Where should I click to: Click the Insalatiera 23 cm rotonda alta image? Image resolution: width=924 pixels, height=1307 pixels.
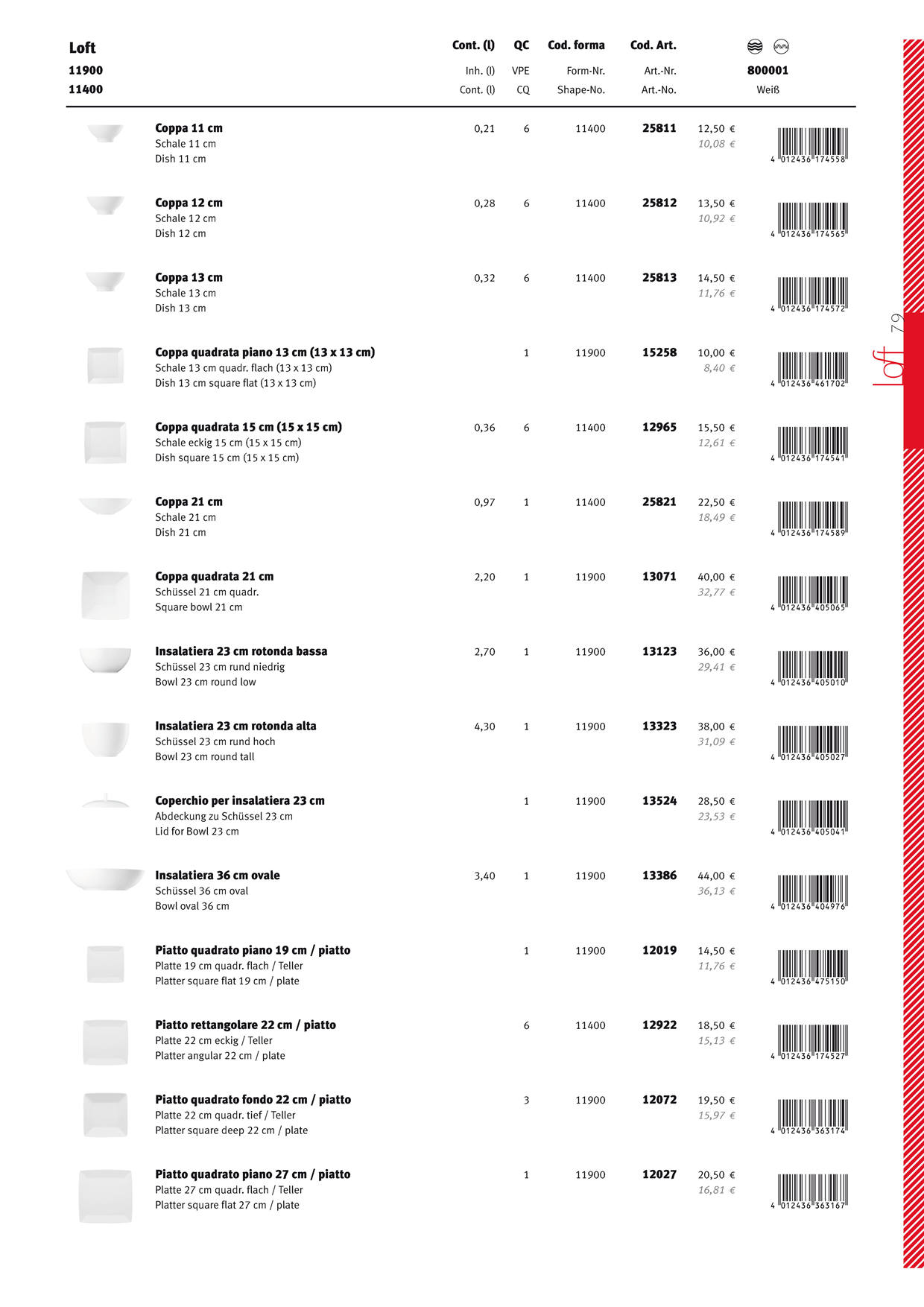click(x=105, y=739)
